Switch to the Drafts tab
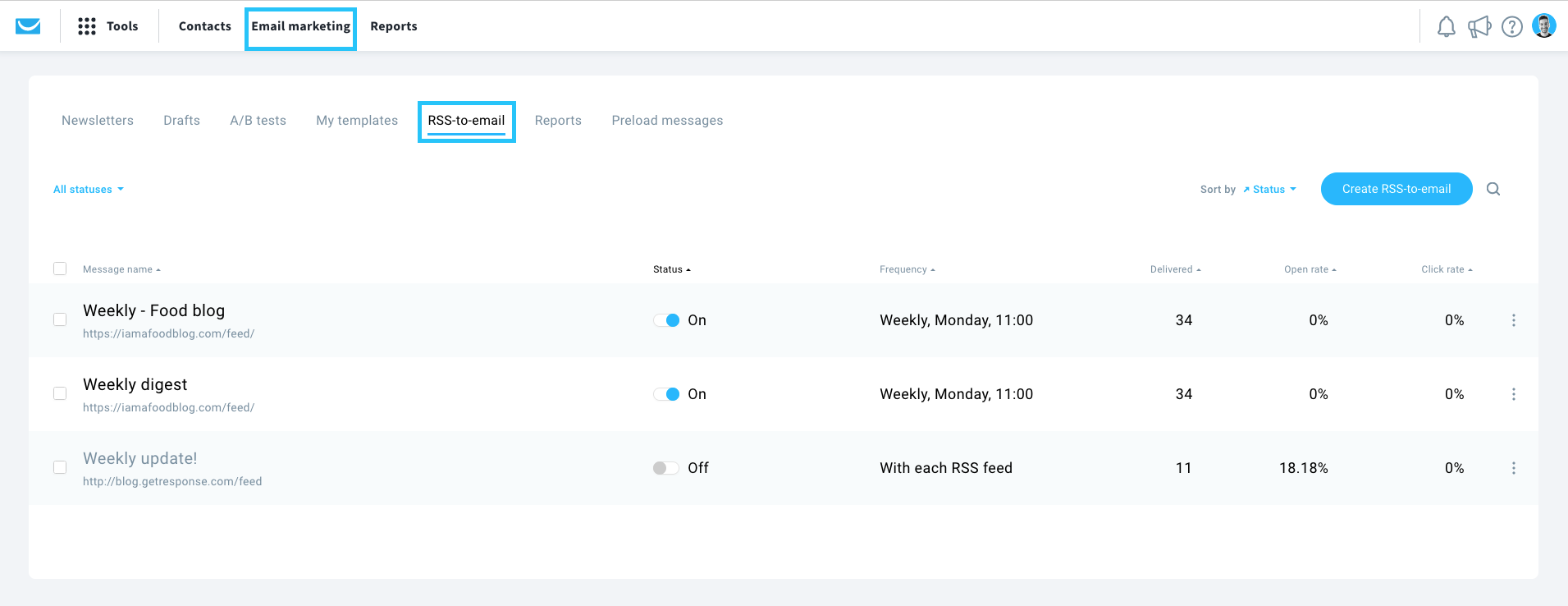Screen dimensions: 1568x606 [181, 120]
